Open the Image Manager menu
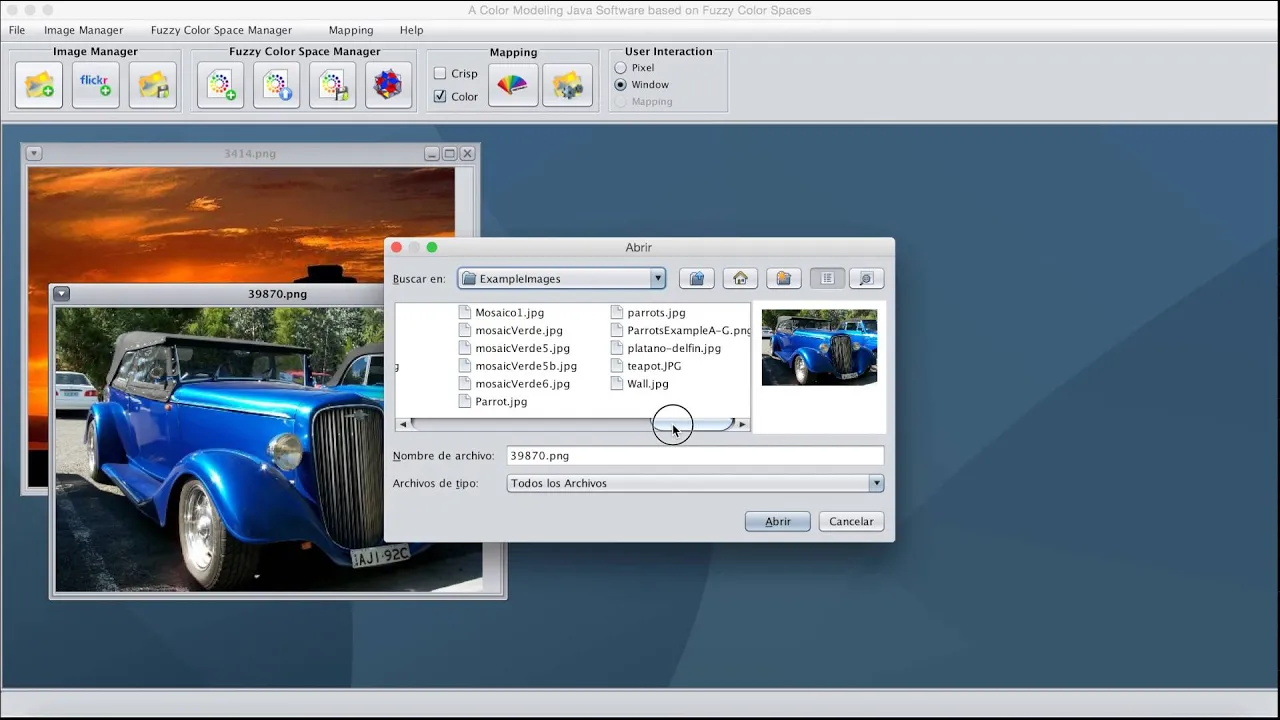 click(83, 30)
